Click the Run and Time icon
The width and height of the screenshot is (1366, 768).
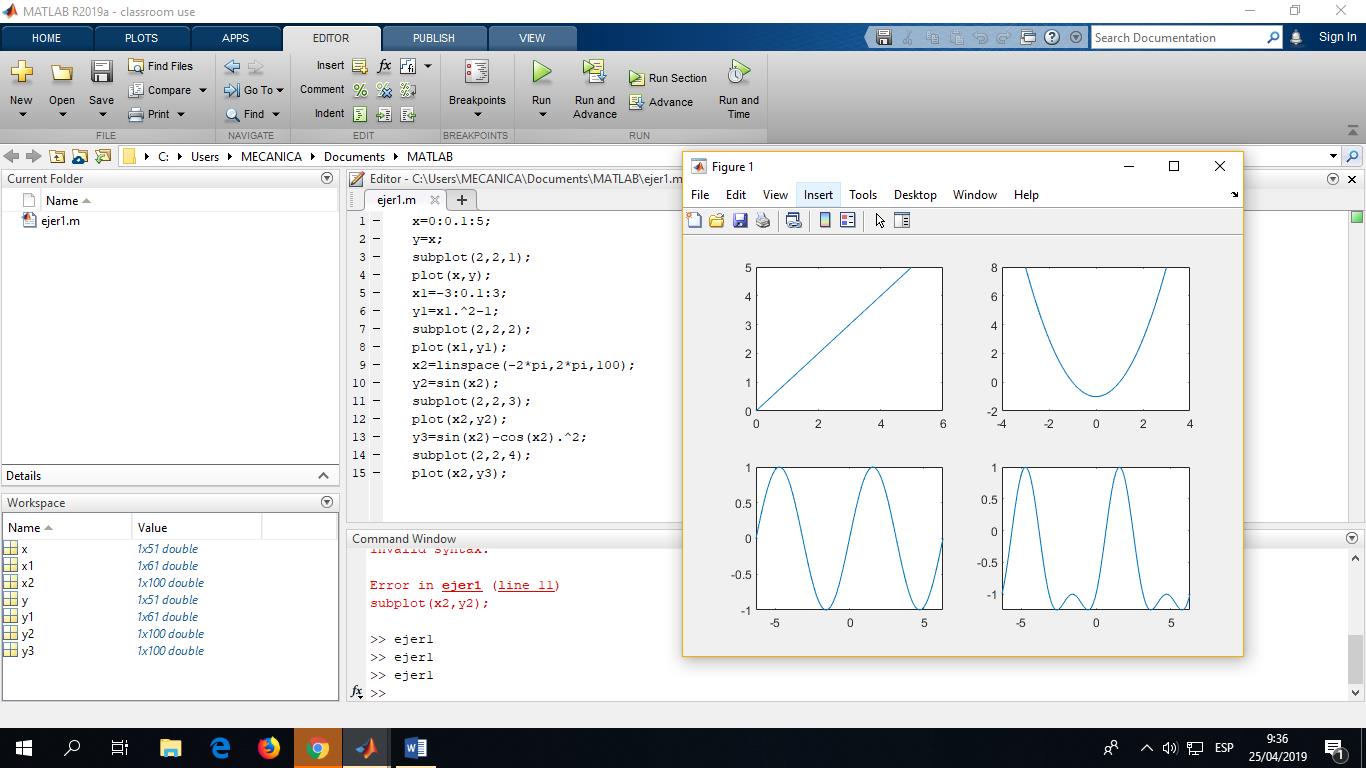(x=738, y=72)
